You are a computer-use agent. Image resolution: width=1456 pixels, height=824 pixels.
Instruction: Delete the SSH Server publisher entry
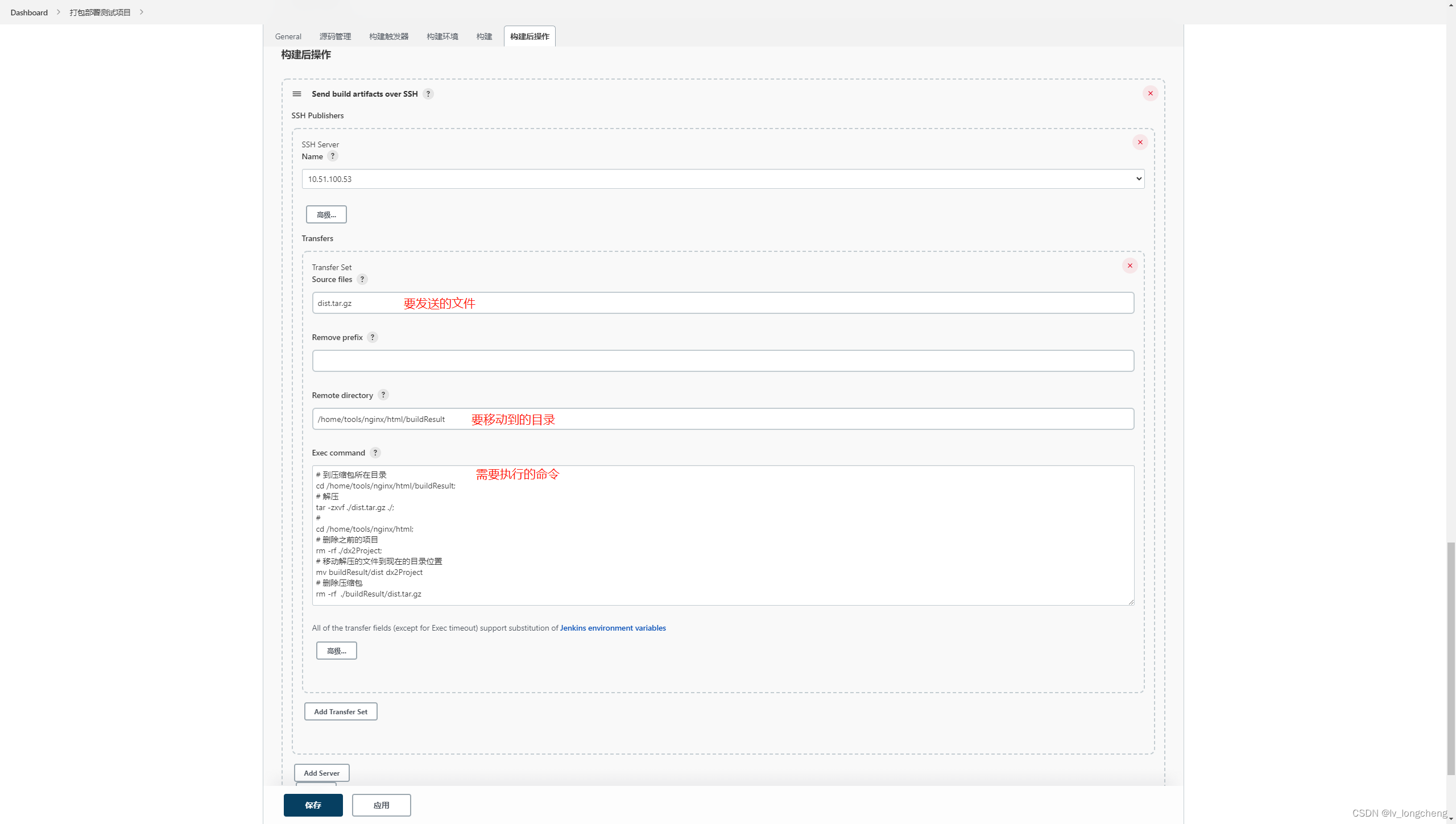1140,142
